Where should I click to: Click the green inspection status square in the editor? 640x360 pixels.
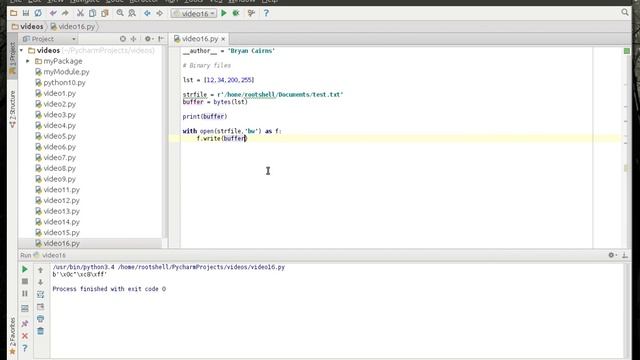627,51
